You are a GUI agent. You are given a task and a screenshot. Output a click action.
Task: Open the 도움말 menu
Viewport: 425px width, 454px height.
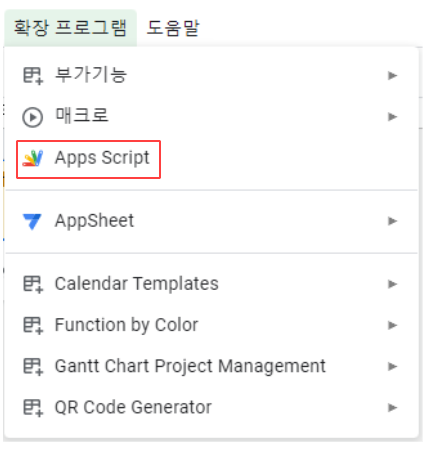coord(173,28)
